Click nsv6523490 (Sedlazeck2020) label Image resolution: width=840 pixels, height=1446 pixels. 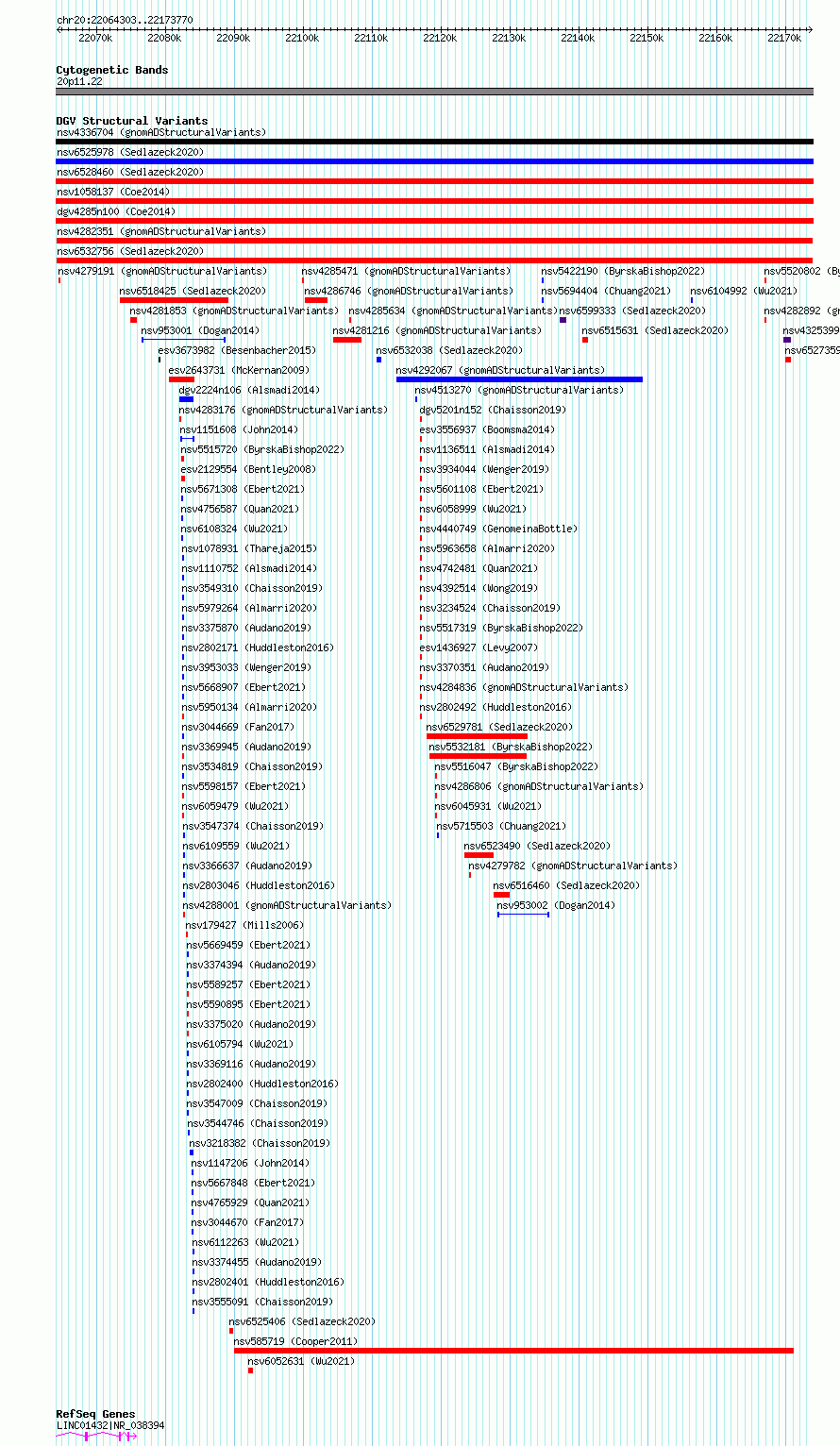pyautogui.click(x=537, y=846)
